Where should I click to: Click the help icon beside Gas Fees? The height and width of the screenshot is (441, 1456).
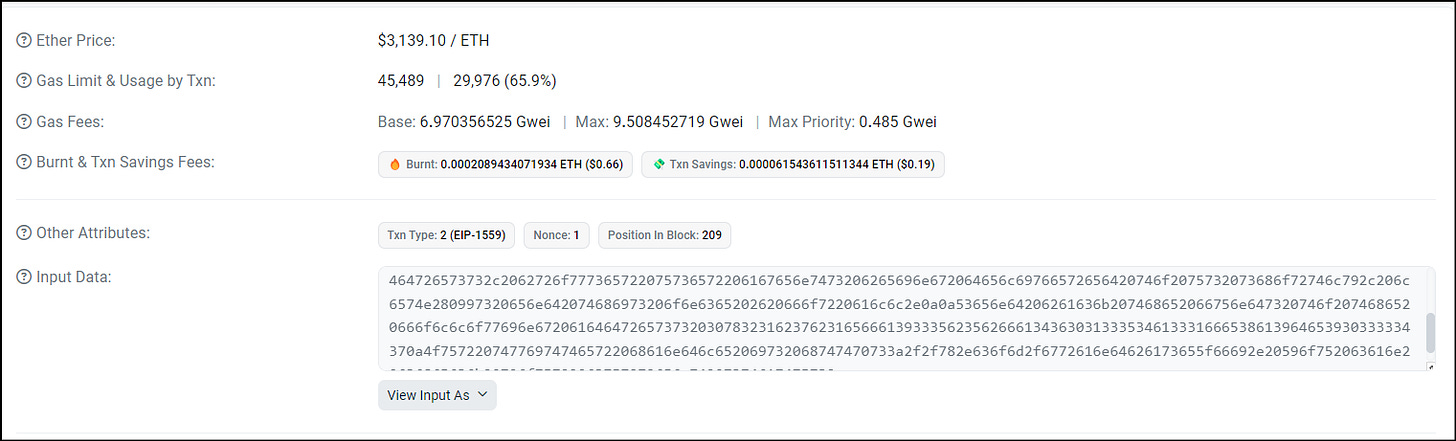click(x=24, y=122)
